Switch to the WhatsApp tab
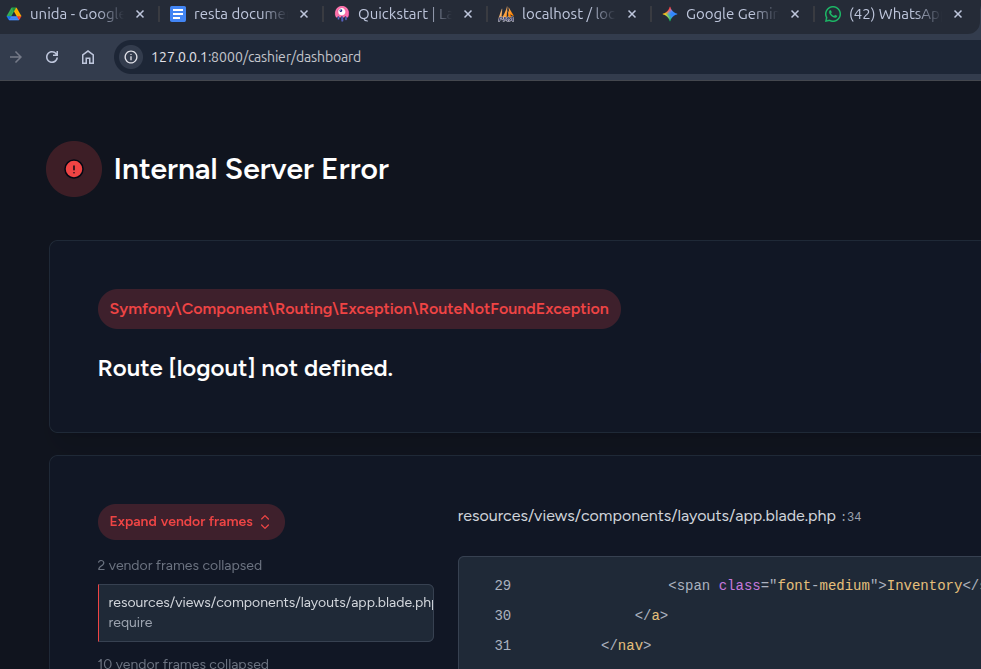The image size is (981, 669). (895, 15)
